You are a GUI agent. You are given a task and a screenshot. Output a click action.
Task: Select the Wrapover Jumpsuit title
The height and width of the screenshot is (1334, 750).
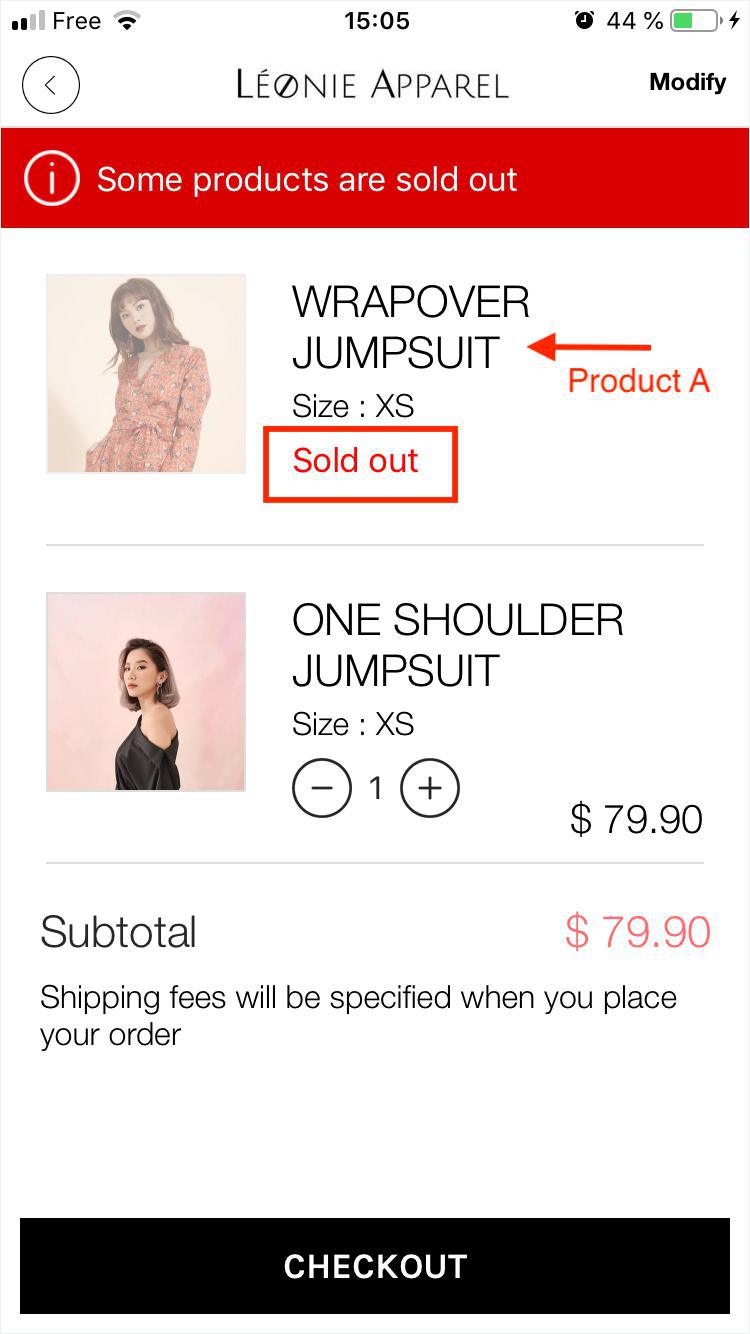tap(410, 327)
